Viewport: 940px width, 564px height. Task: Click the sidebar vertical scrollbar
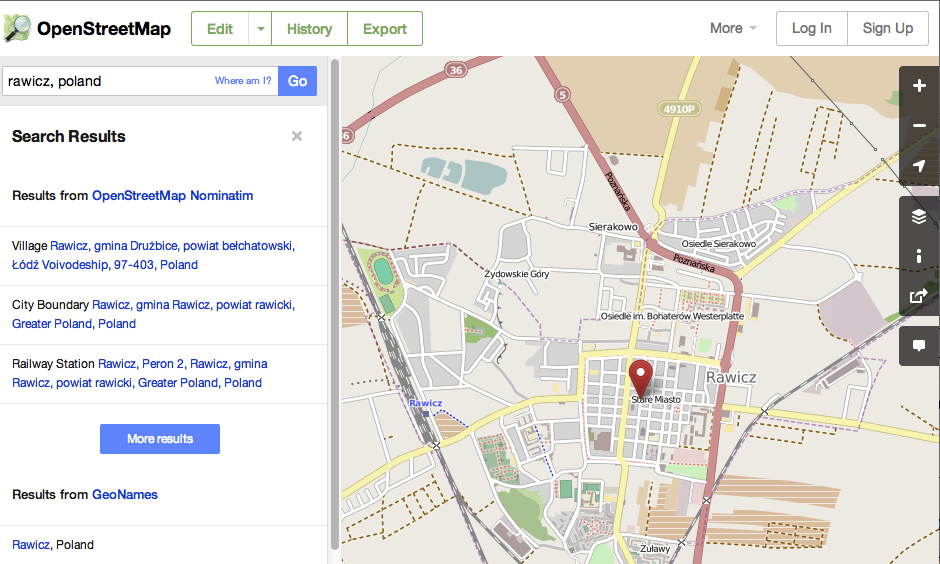click(x=335, y=303)
